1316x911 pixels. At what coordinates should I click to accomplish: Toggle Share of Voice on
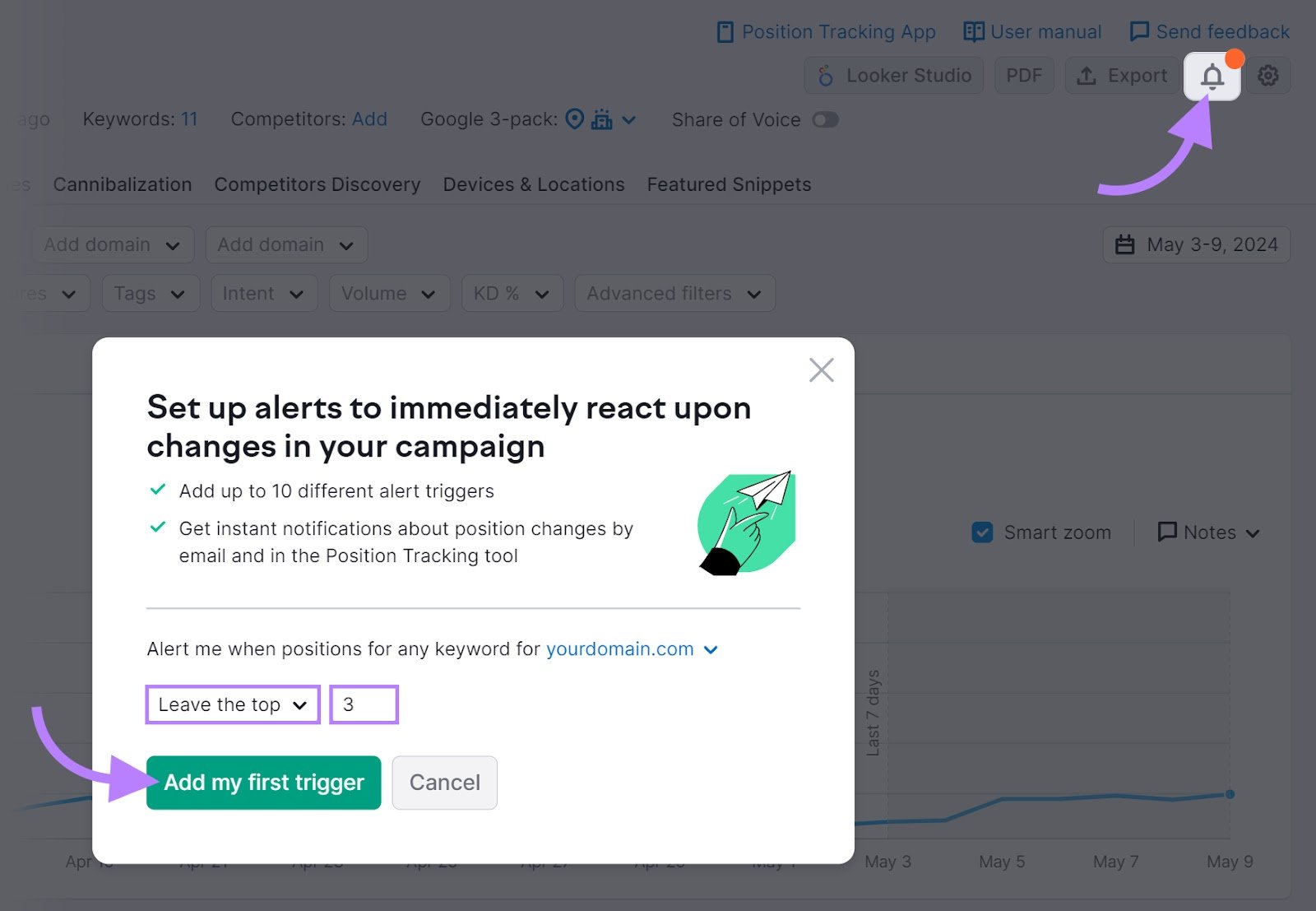tap(826, 119)
